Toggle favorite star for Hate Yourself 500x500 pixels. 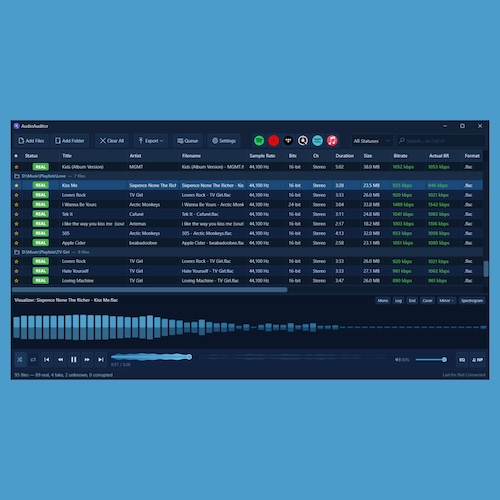pos(16,271)
